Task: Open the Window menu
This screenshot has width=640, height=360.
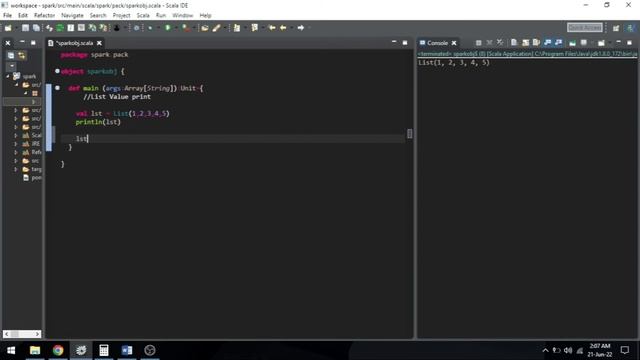Action: [182, 15]
